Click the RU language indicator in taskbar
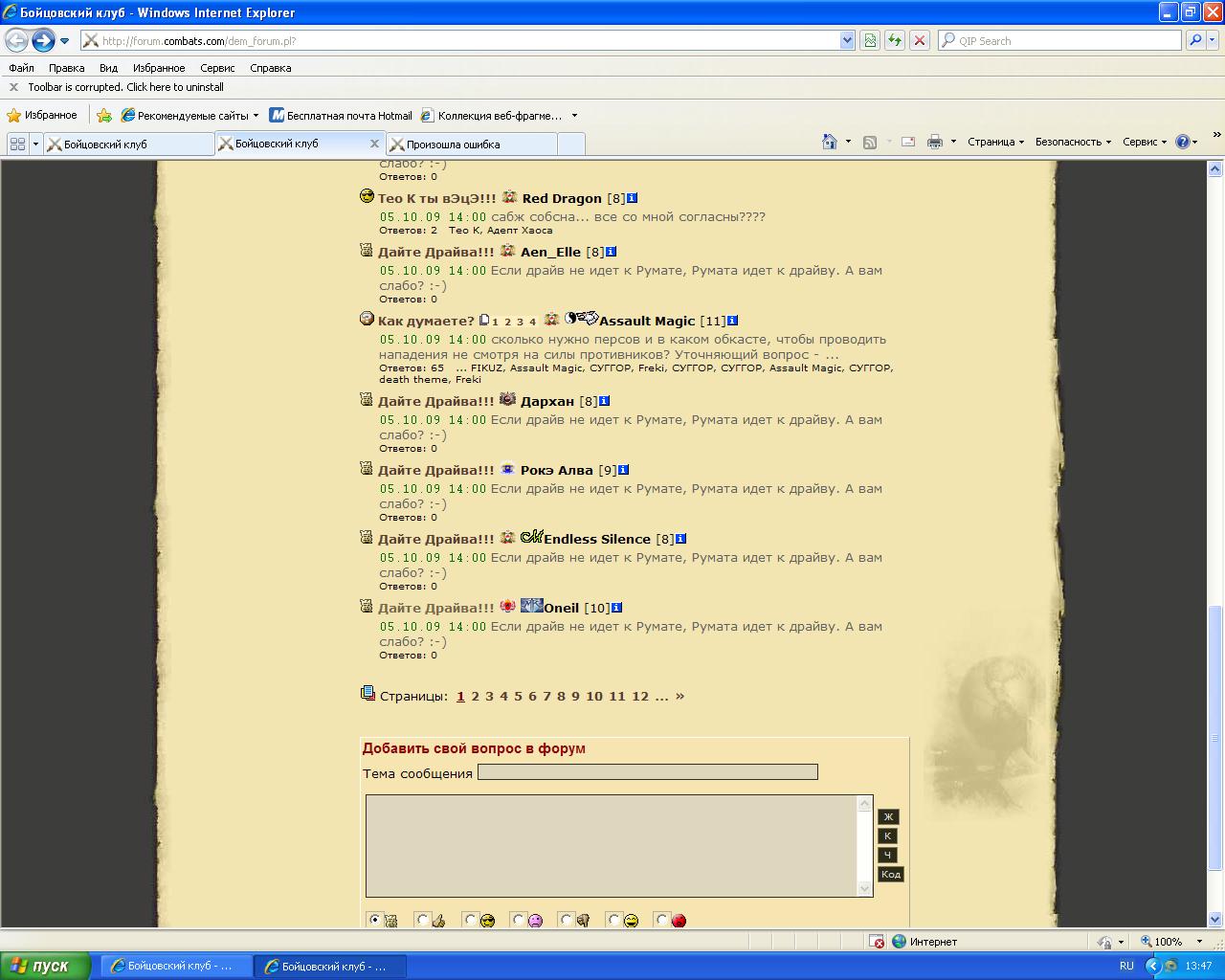The width and height of the screenshot is (1225, 980). [1126, 966]
